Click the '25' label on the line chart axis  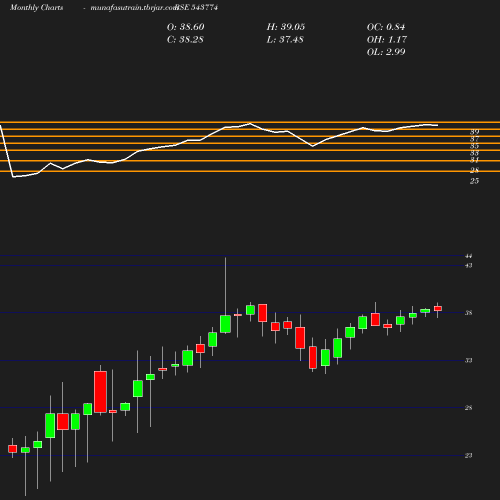pos(475,181)
